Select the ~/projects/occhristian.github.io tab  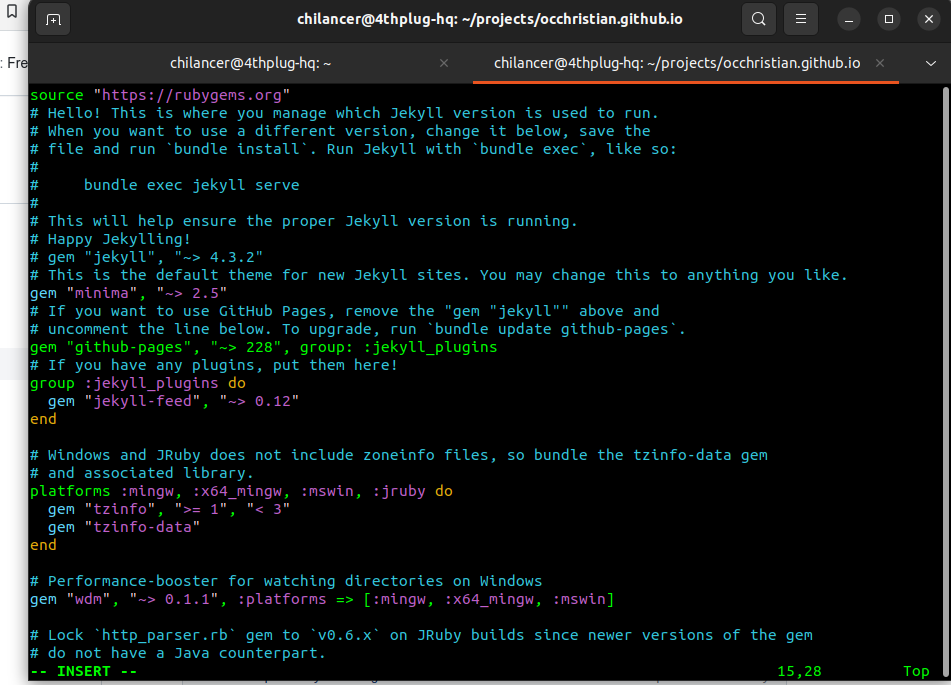click(677, 63)
